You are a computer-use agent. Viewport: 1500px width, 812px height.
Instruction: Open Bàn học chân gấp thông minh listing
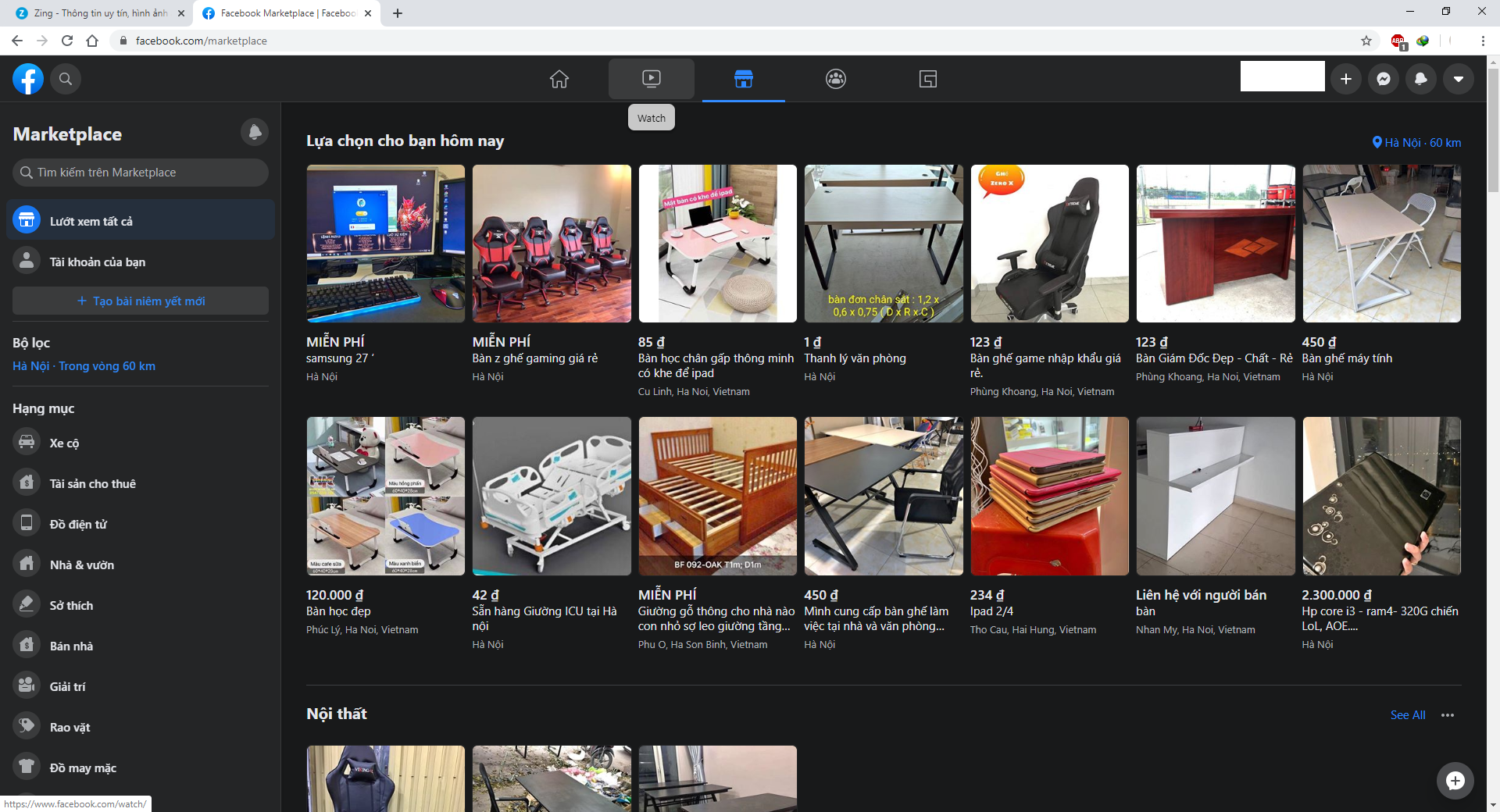(x=718, y=244)
